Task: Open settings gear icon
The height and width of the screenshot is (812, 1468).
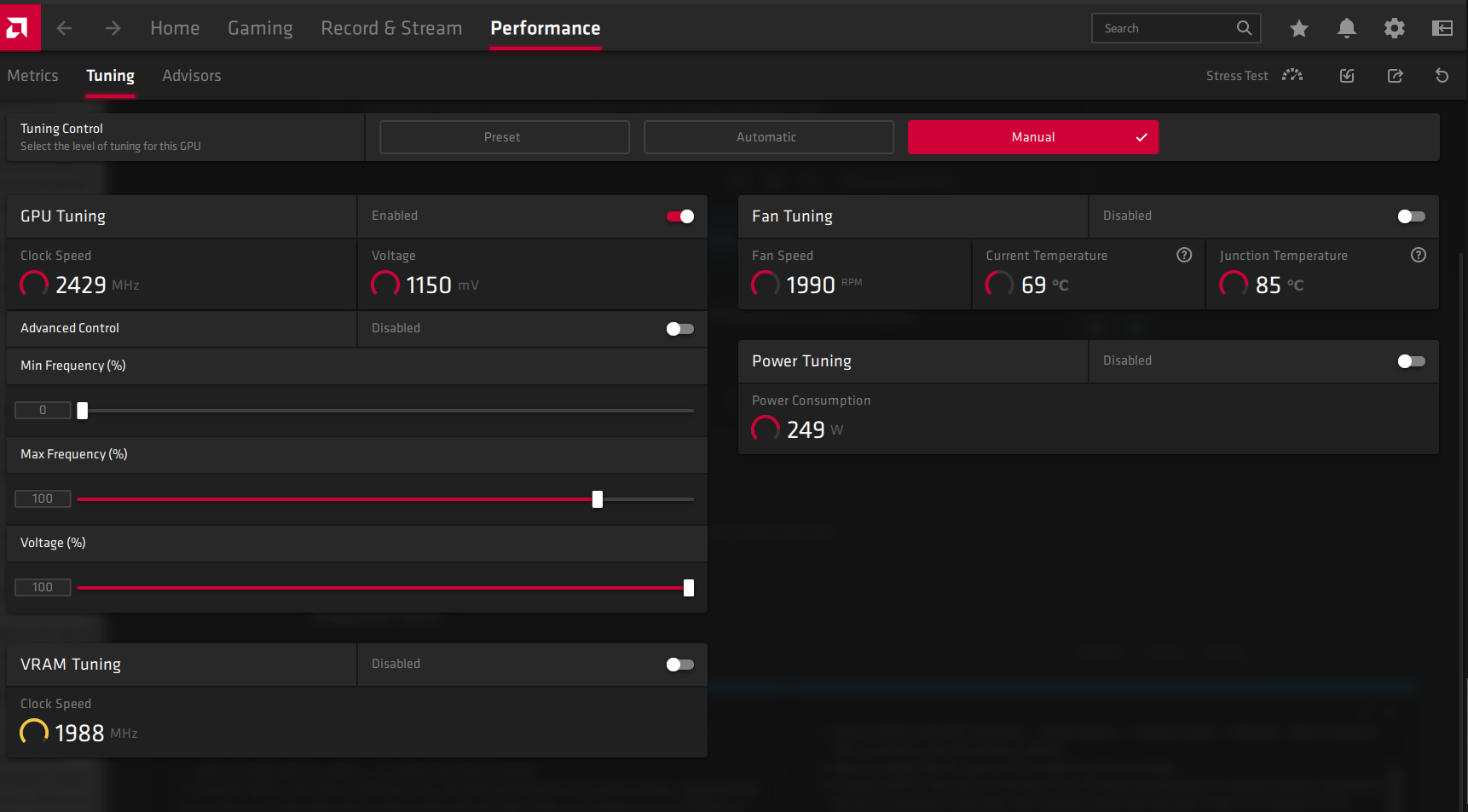Action: tap(1394, 28)
